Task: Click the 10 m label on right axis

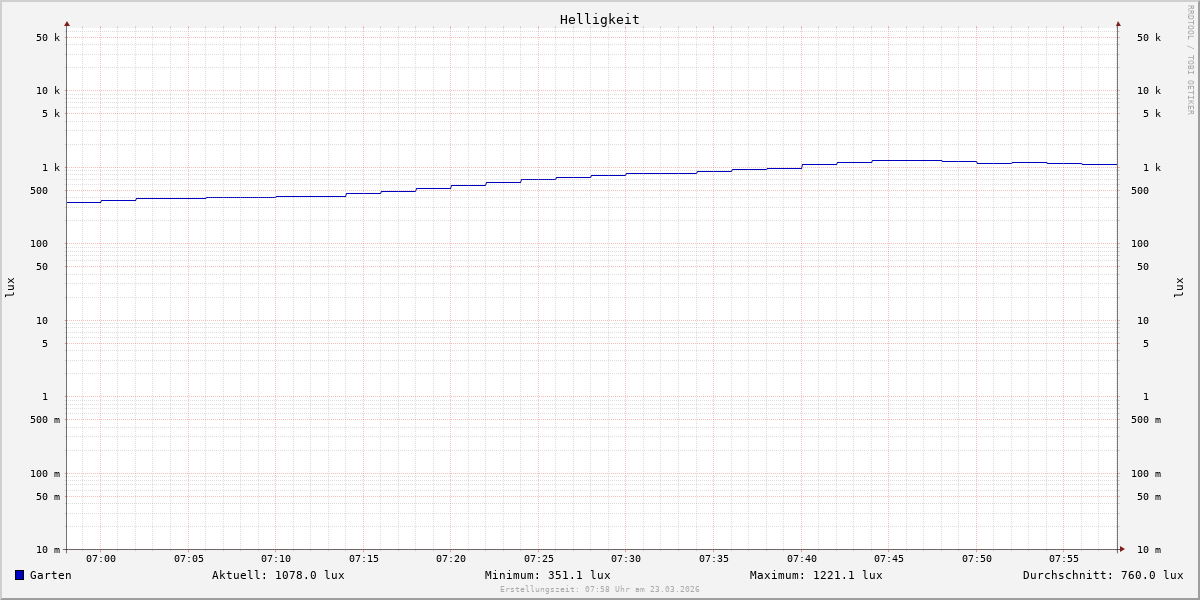Action: [x=1149, y=550]
